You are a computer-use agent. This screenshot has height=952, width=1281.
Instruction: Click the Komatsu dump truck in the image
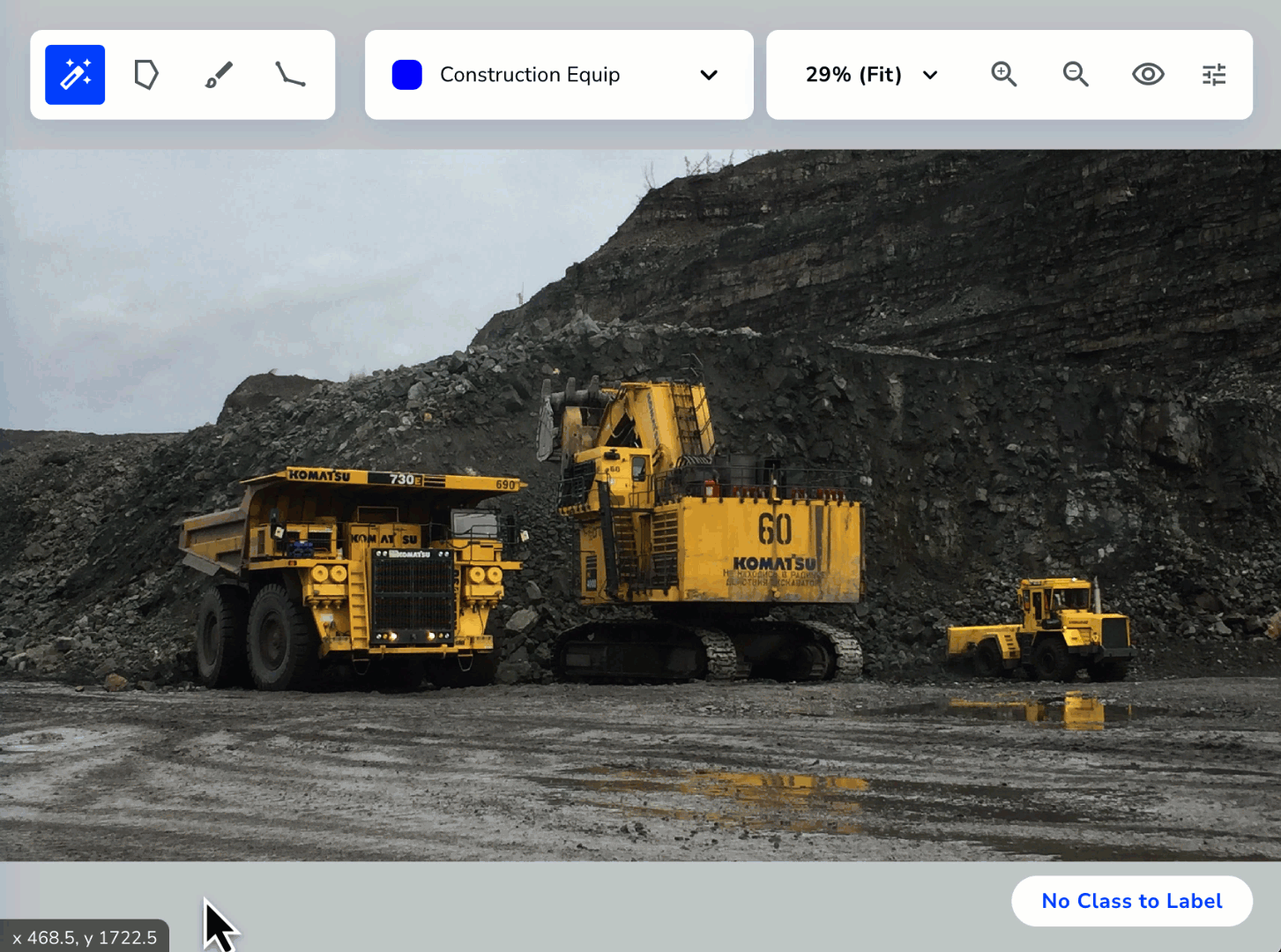coord(353,577)
